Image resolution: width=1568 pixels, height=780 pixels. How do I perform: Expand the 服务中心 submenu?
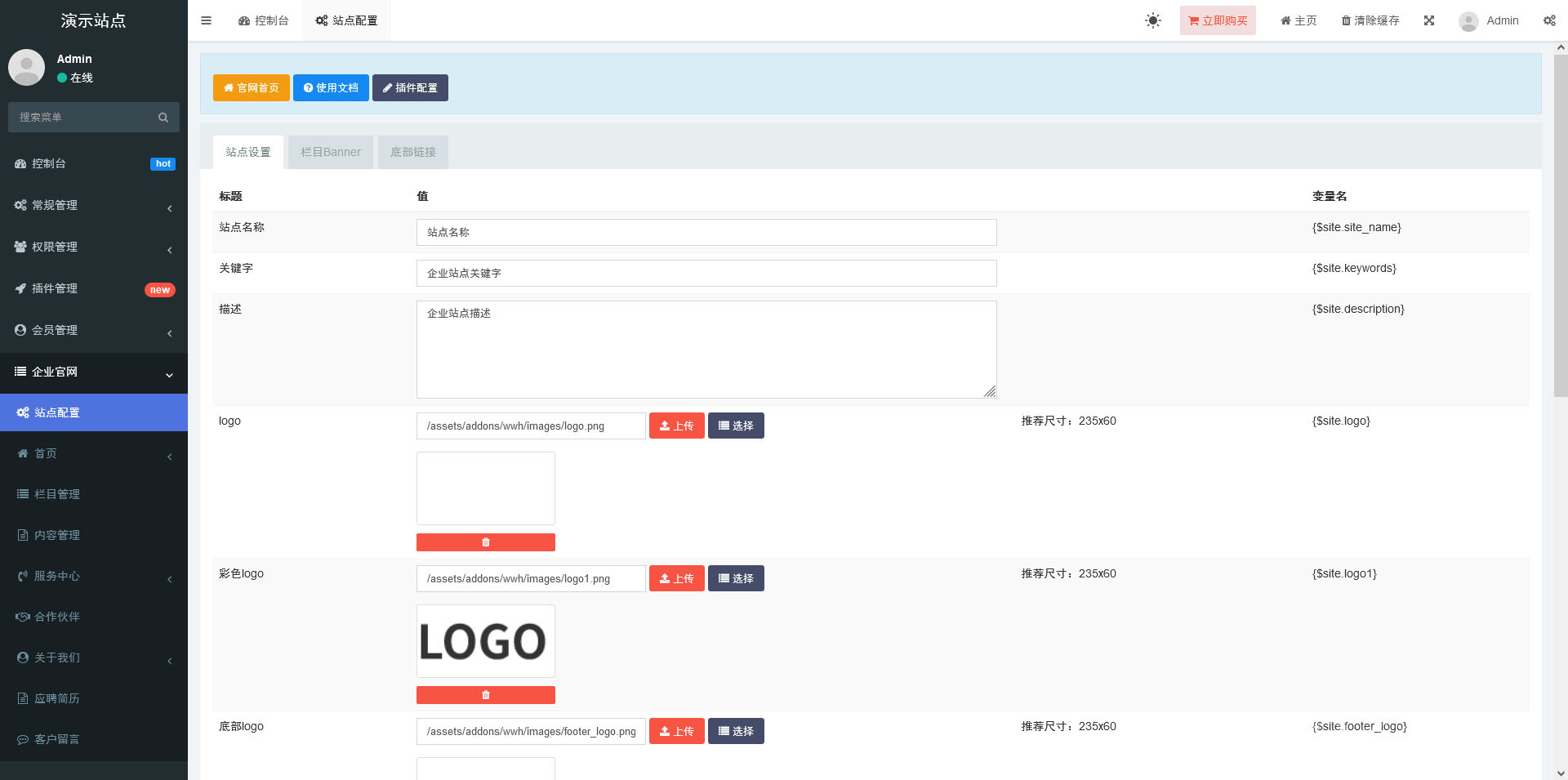point(94,576)
